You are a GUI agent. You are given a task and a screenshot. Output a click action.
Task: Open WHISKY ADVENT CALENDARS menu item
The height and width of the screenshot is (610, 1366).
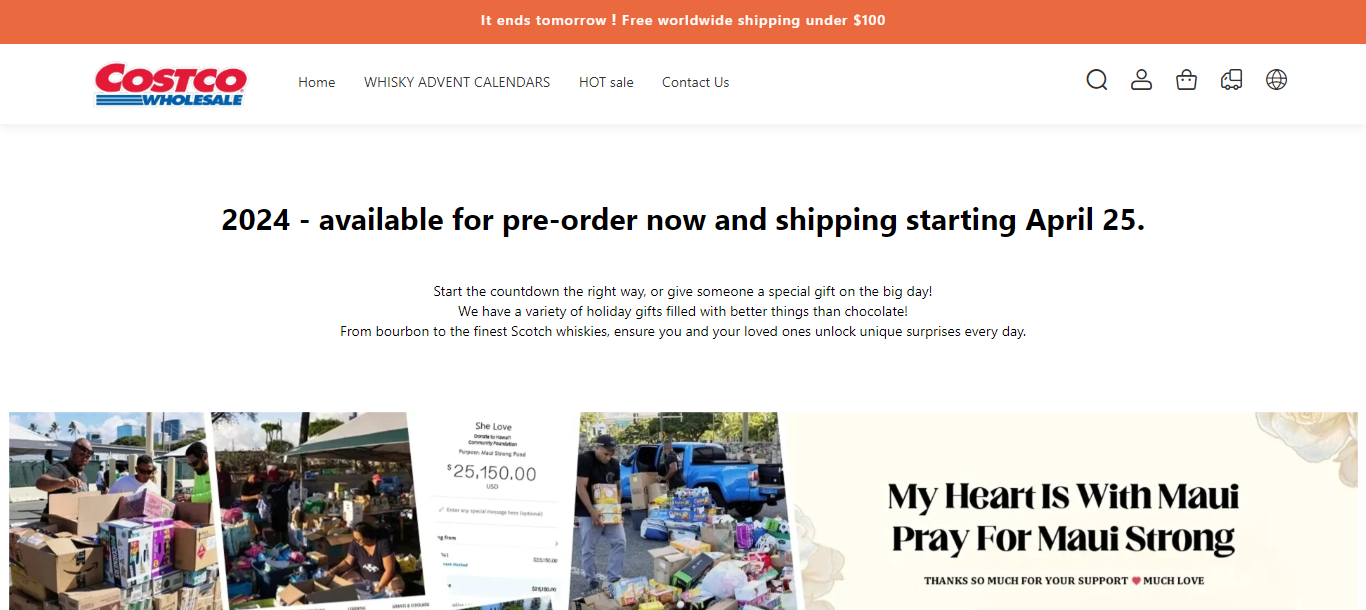[457, 82]
